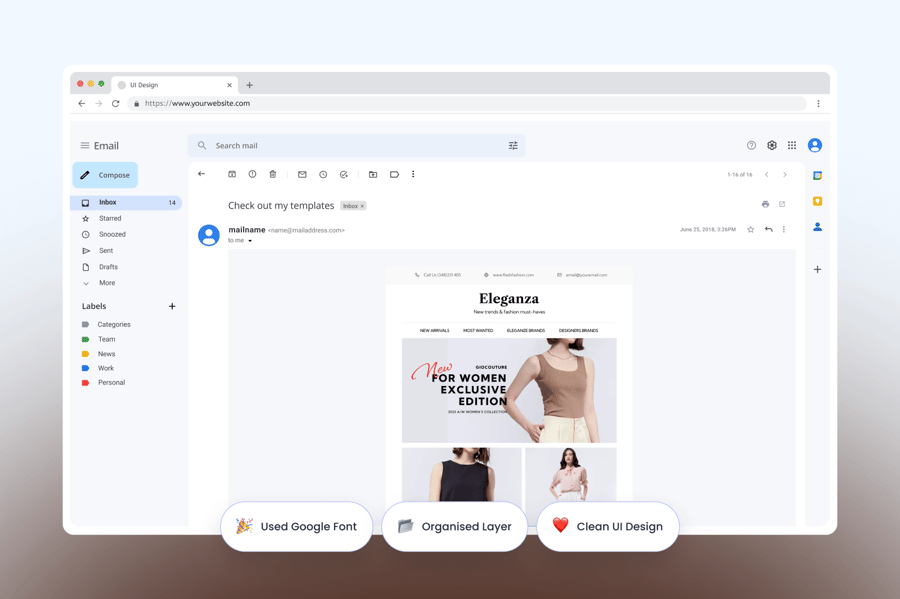This screenshot has height=599, width=900.
Task: Remove the Inbox label tag from the subject
Action: pos(362,206)
